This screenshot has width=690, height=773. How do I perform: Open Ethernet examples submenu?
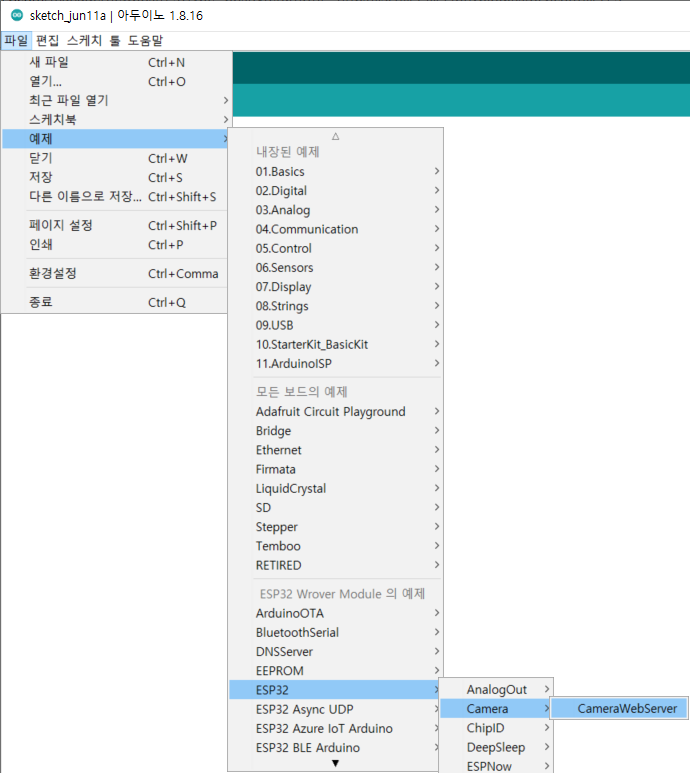coord(336,450)
